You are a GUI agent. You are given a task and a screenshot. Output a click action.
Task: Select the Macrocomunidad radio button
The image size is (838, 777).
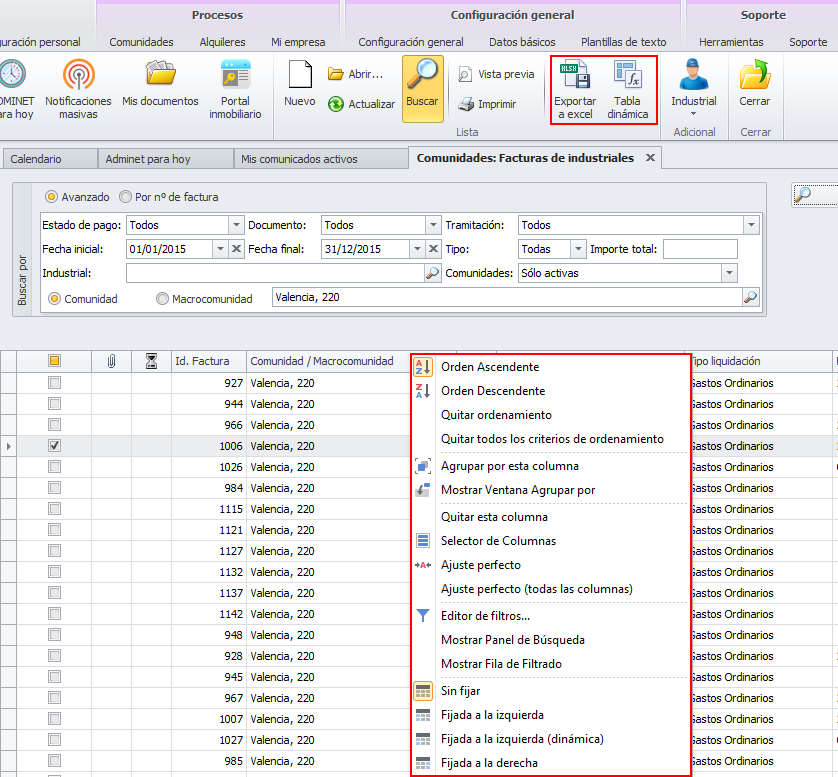click(x=162, y=298)
